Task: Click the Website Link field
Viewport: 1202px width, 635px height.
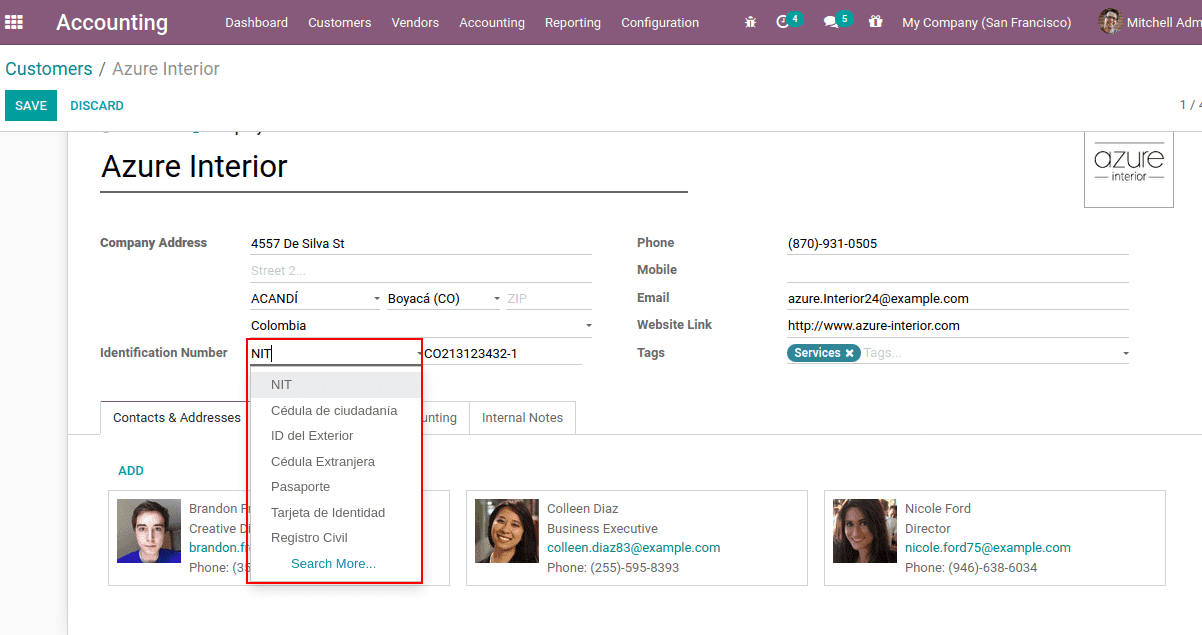Action: 958,326
